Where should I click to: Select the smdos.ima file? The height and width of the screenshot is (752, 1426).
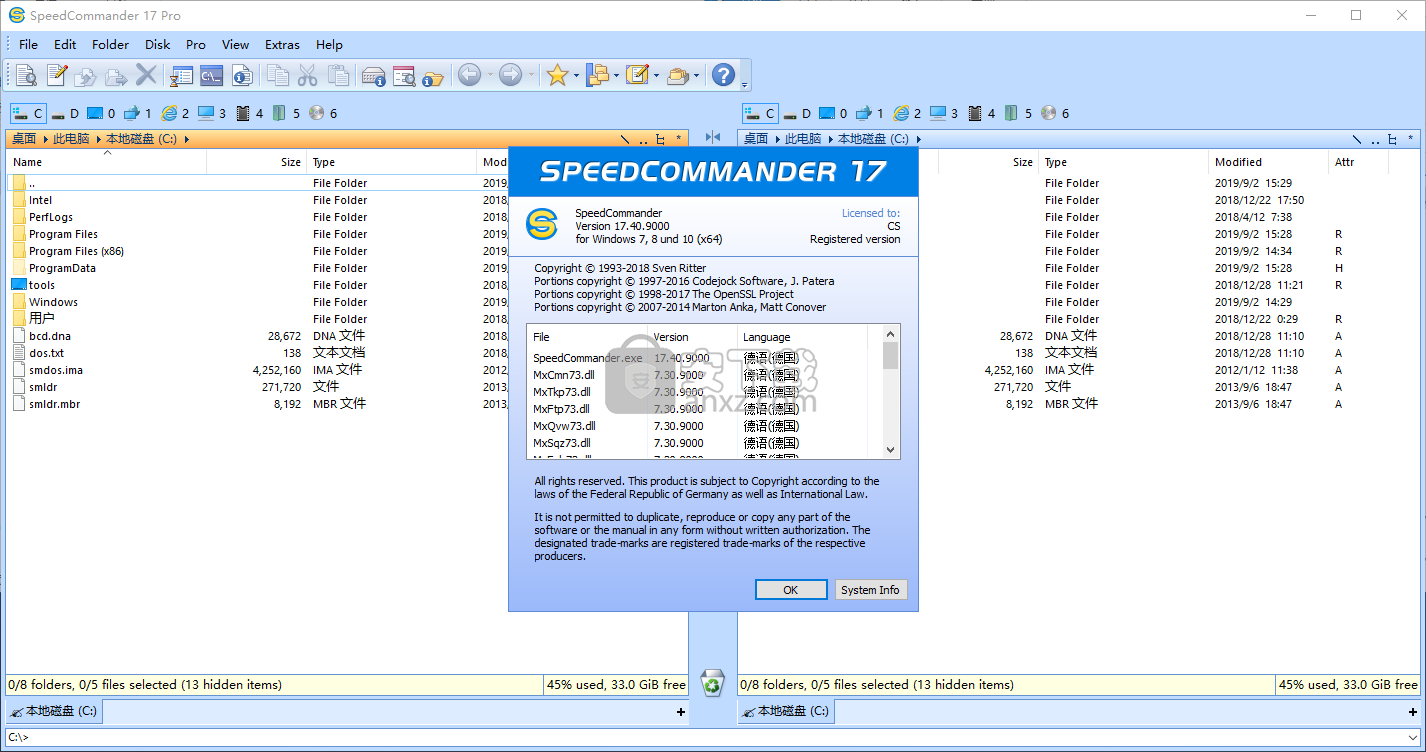[56, 370]
